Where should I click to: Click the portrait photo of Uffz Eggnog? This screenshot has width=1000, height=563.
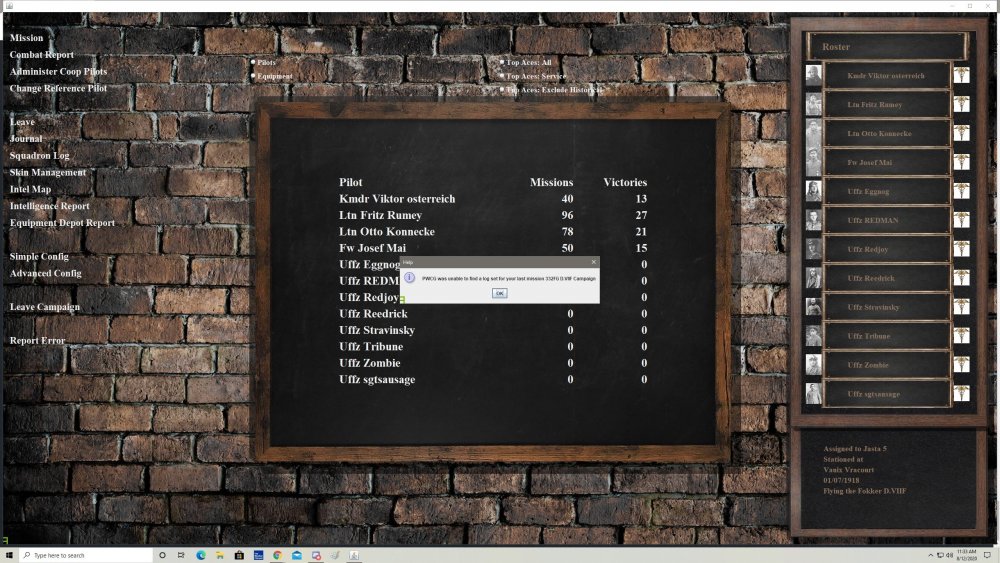813,191
